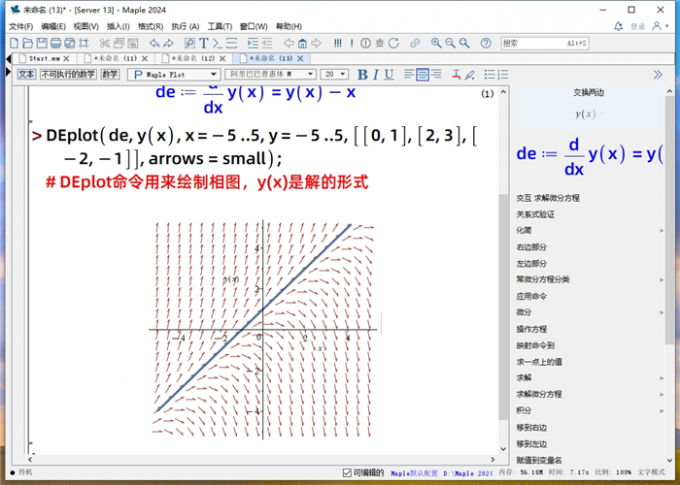The image size is (680, 485).
Task: Open the font name dropdown
Action: [x=270, y=75]
